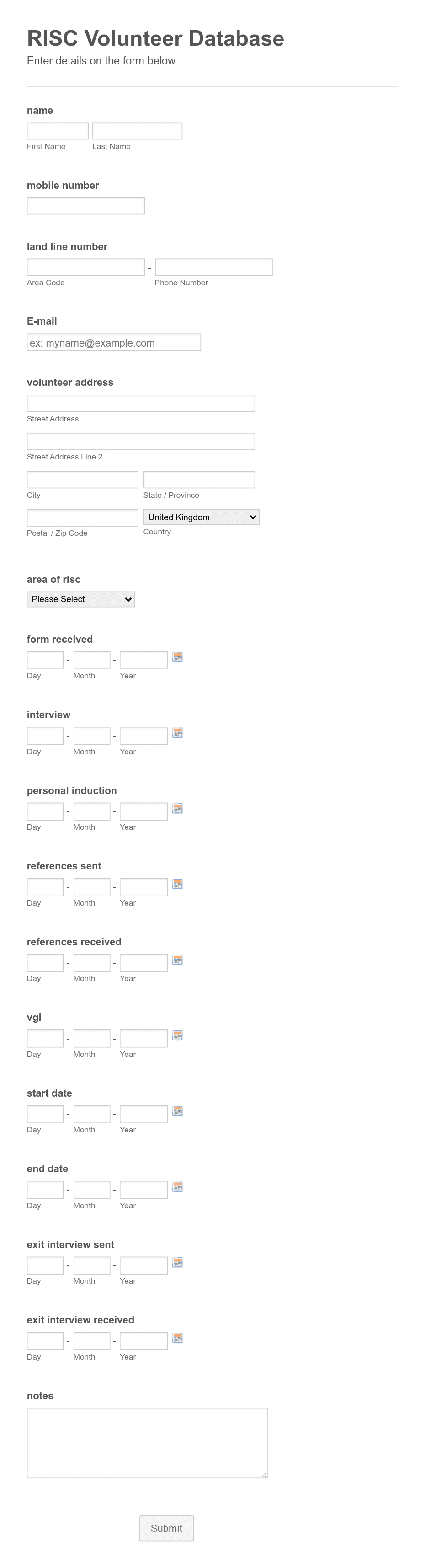425x1568 pixels.
Task: Open the exit interview received calendar picker
Action: coord(177,1339)
